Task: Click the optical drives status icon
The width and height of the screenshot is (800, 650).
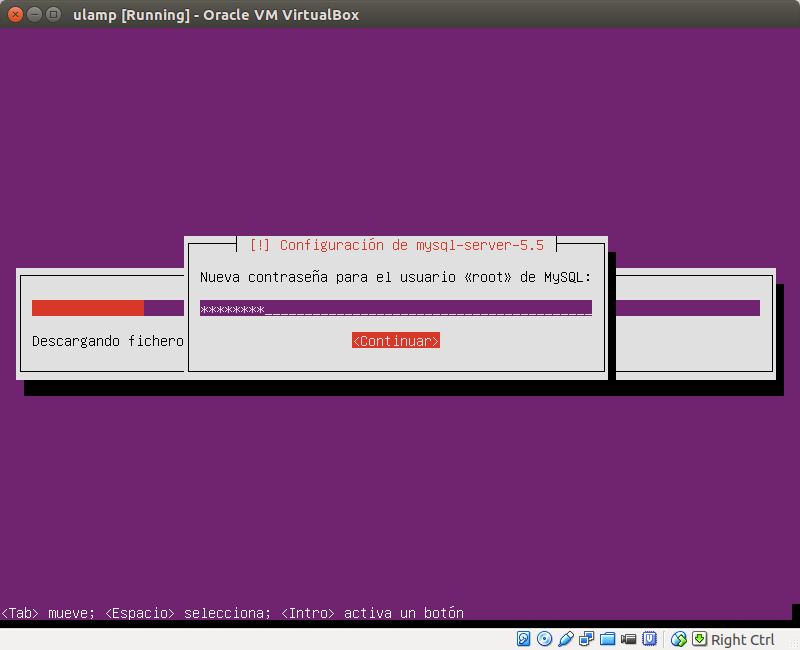Action: click(x=544, y=638)
